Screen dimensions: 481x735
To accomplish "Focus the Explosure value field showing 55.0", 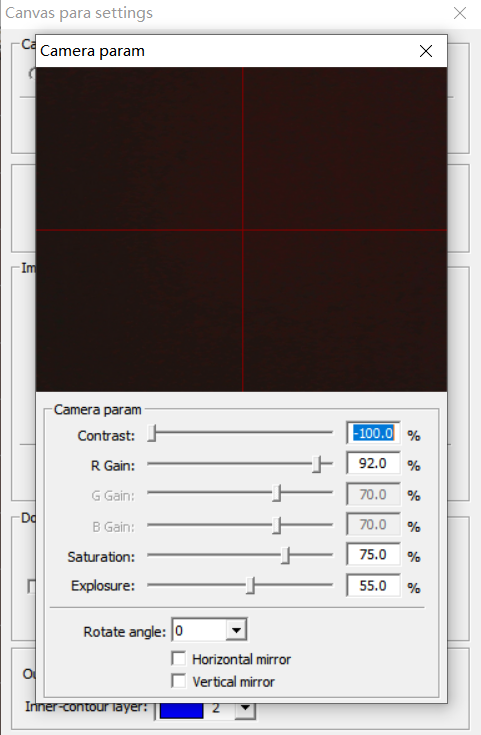I will point(373,585).
